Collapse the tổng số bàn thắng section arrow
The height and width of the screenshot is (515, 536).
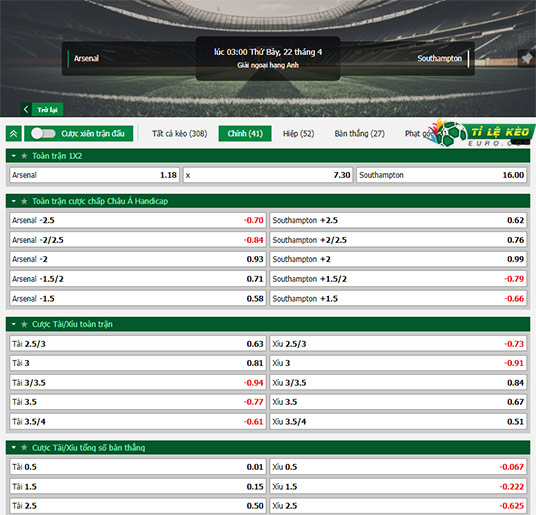[x=14, y=448]
